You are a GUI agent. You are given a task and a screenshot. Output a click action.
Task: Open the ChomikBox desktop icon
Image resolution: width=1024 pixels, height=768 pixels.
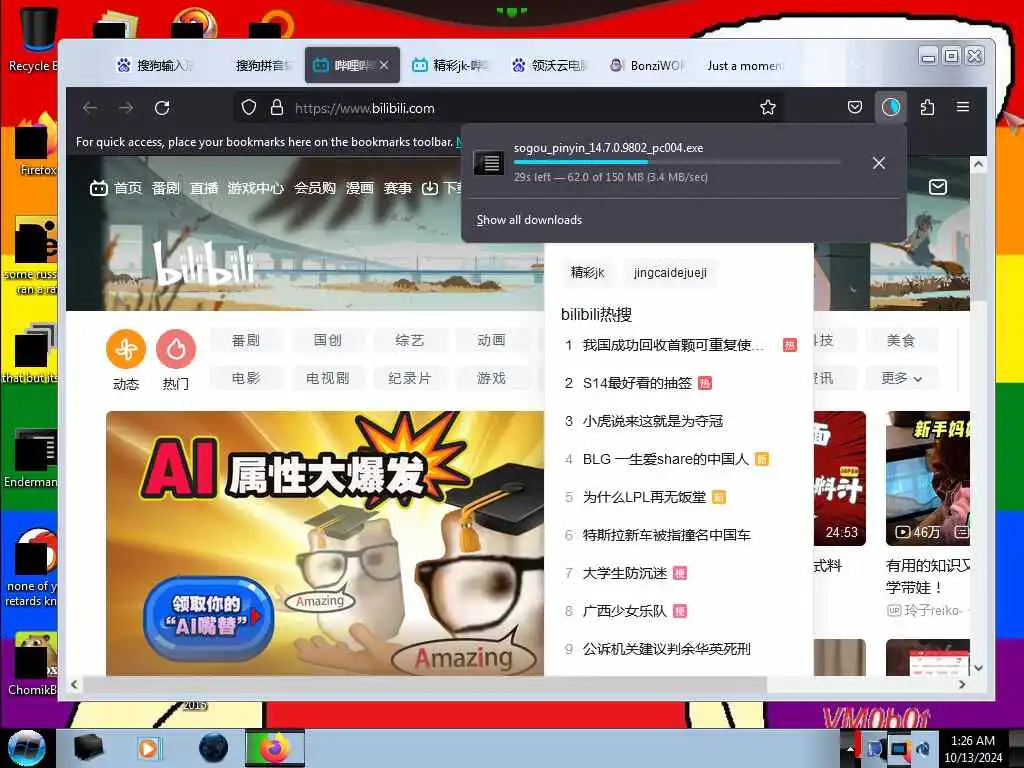tap(33, 664)
